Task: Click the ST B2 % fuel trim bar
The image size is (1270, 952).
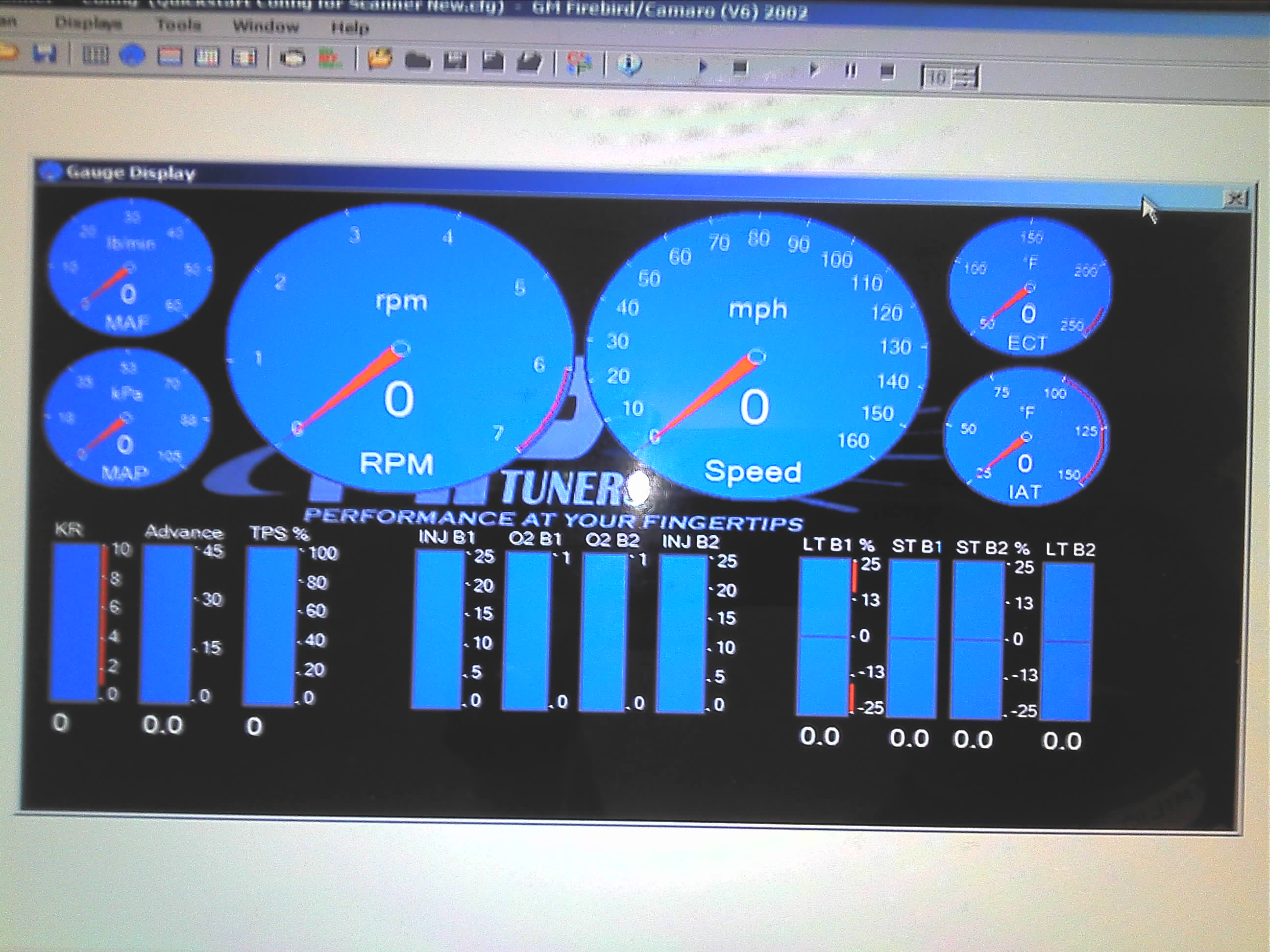Action: coord(978,640)
